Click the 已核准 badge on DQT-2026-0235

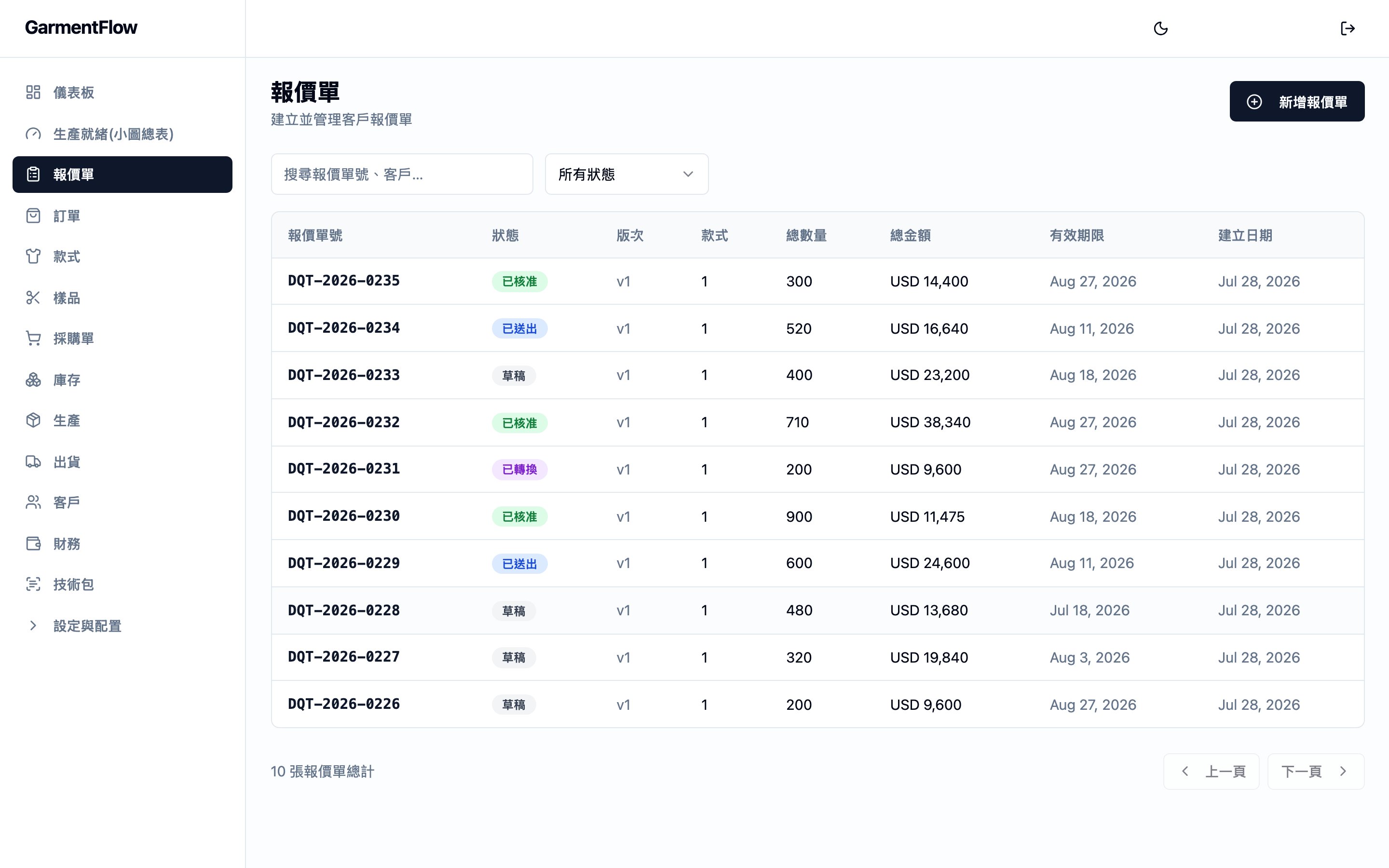click(x=519, y=281)
